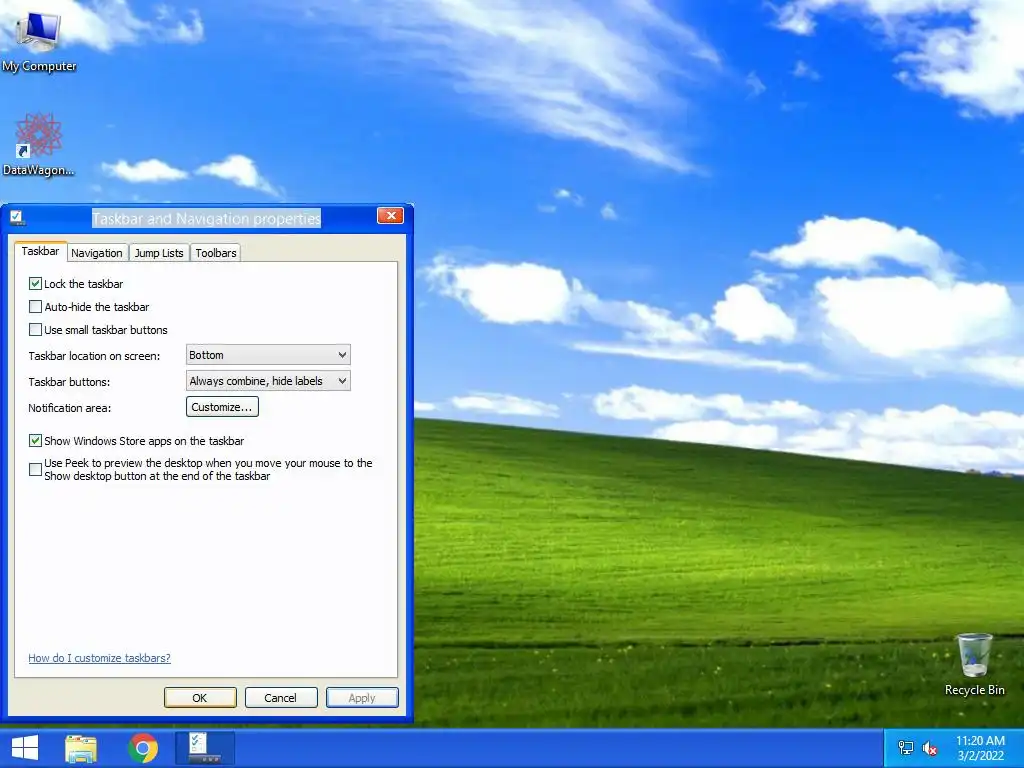Close the Taskbar and Navigation properties dialog
Image resolution: width=1024 pixels, height=768 pixels.
[391, 216]
